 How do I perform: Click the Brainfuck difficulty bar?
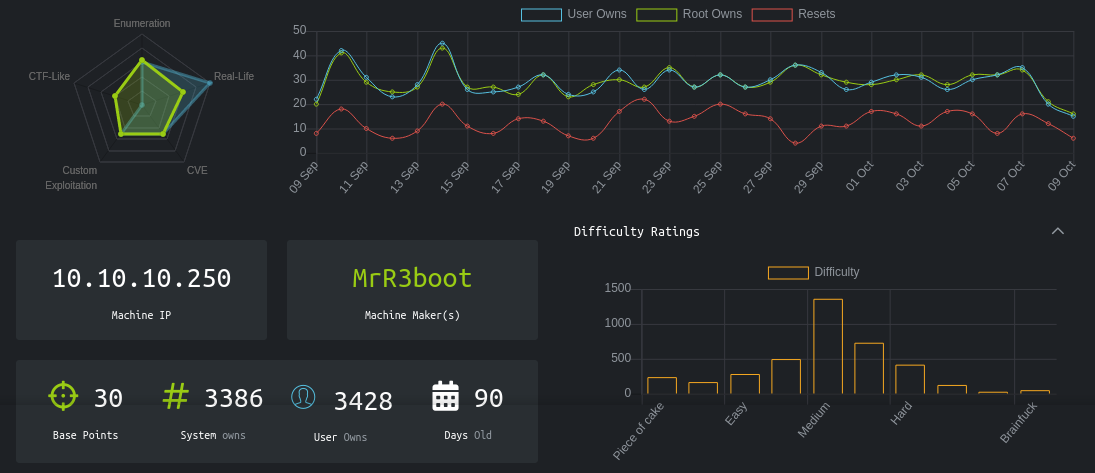click(x=1034, y=391)
